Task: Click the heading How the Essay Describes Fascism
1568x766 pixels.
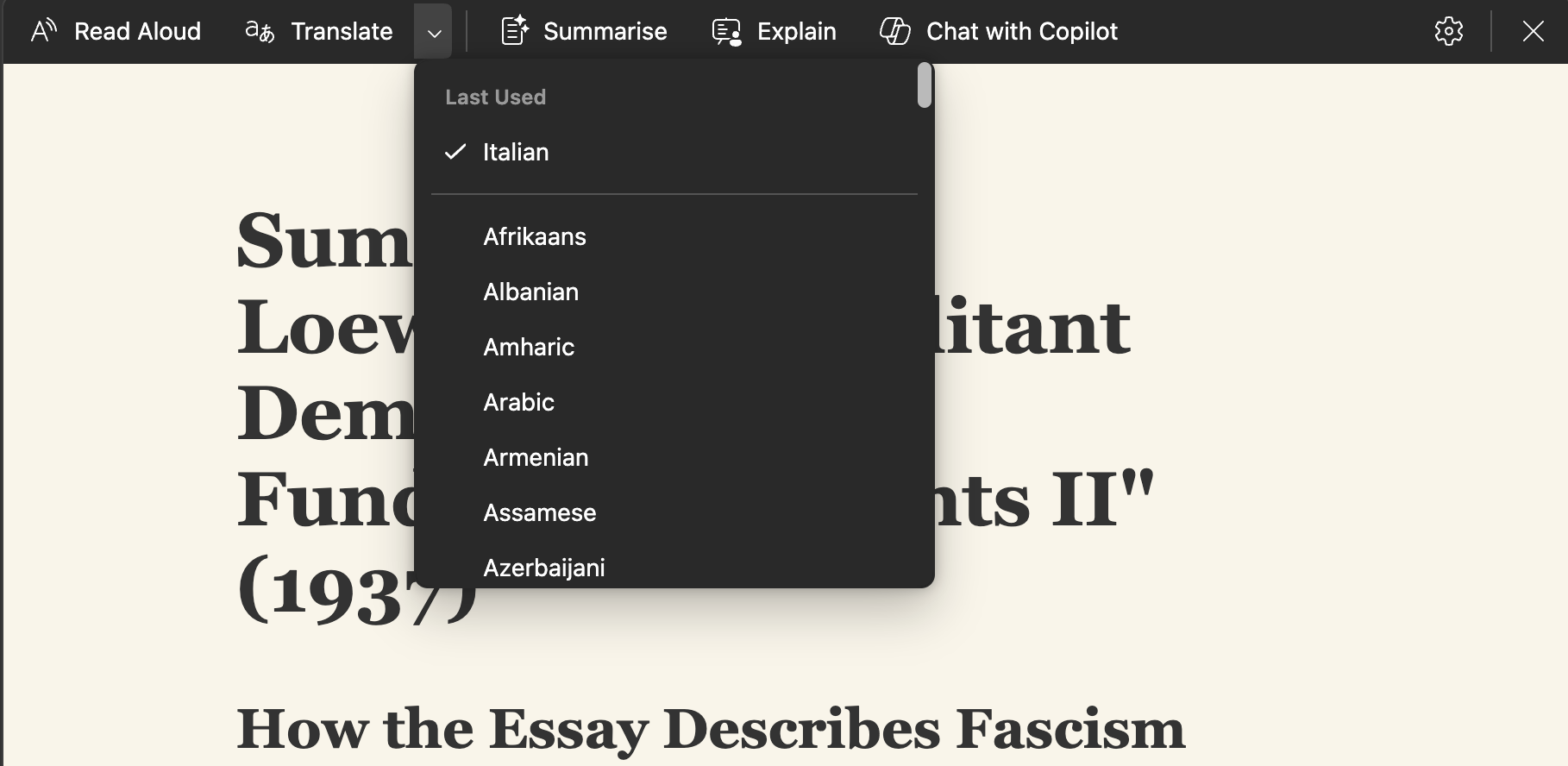Action: [711, 730]
